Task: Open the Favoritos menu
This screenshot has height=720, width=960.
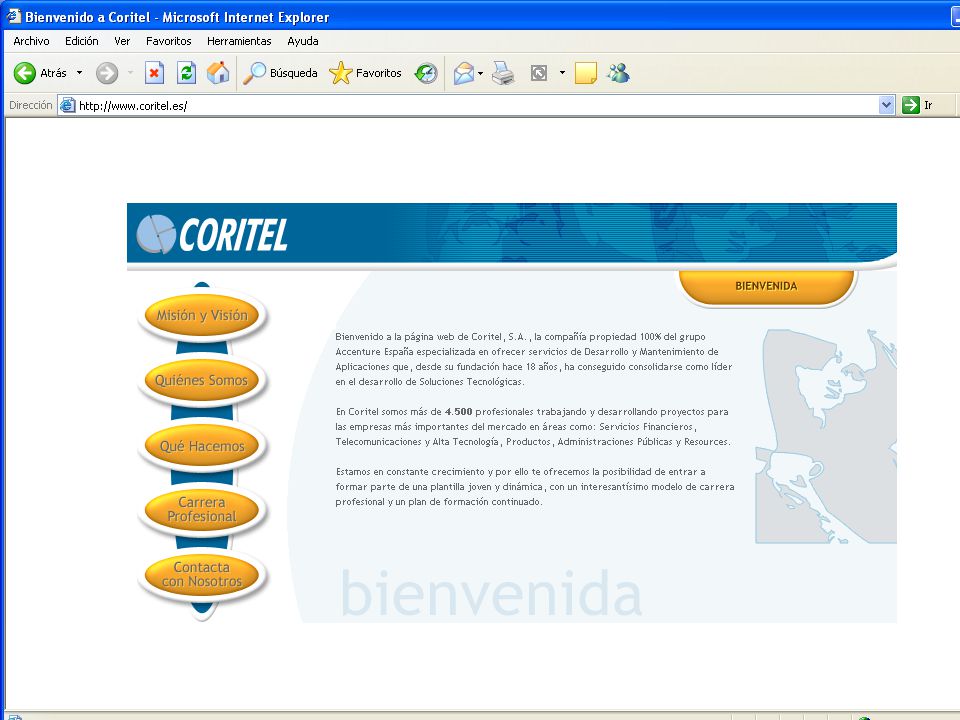Action: [x=168, y=41]
